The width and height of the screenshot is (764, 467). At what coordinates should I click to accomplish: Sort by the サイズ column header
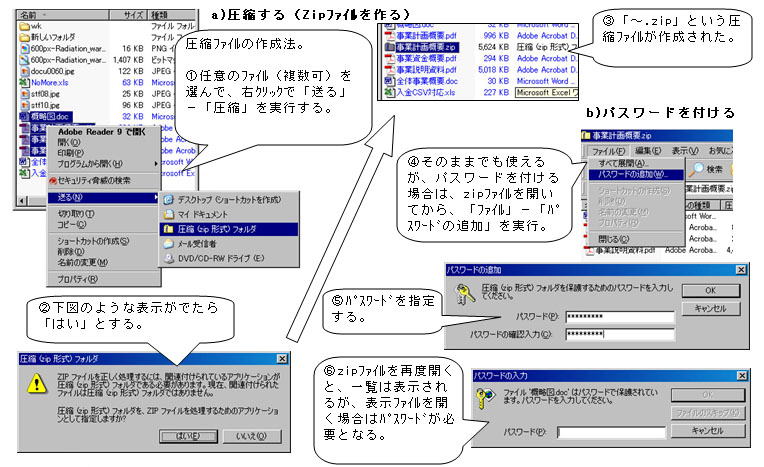tap(128, 15)
